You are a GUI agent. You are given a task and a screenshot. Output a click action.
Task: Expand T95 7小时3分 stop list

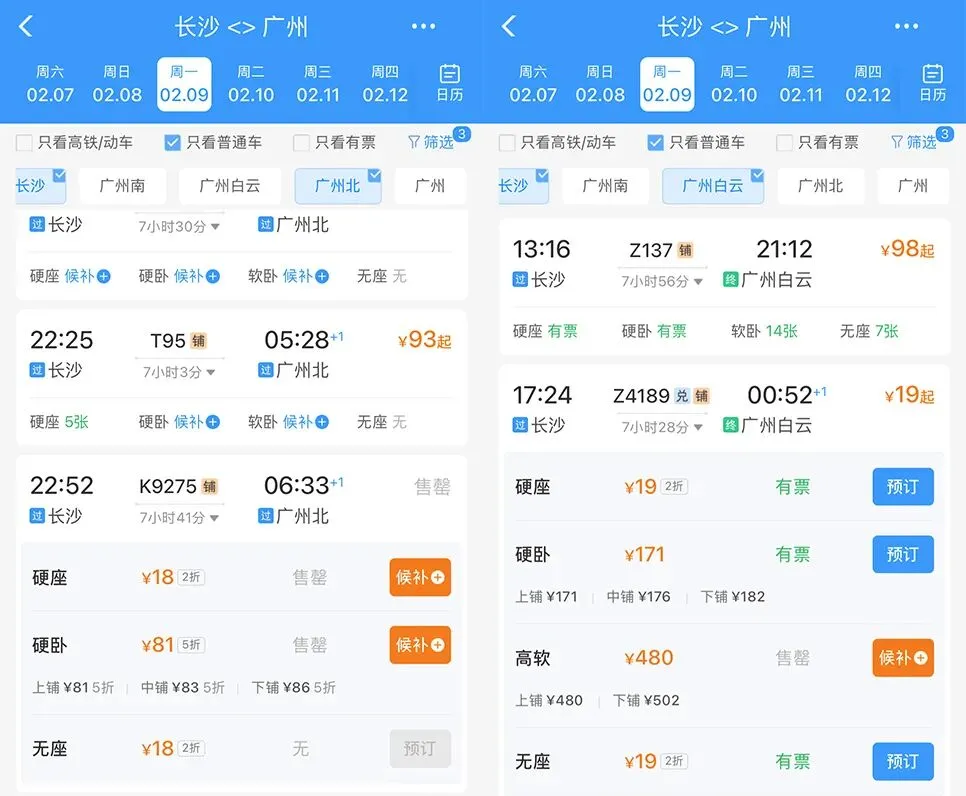[179, 372]
